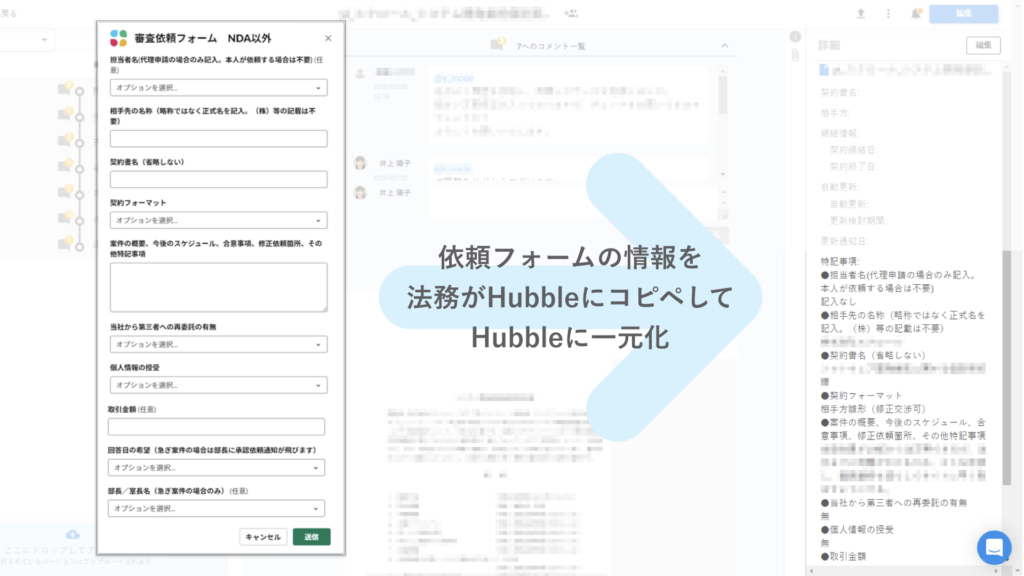
Task: Focus the 契約書名 input box
Action: [x=218, y=180]
